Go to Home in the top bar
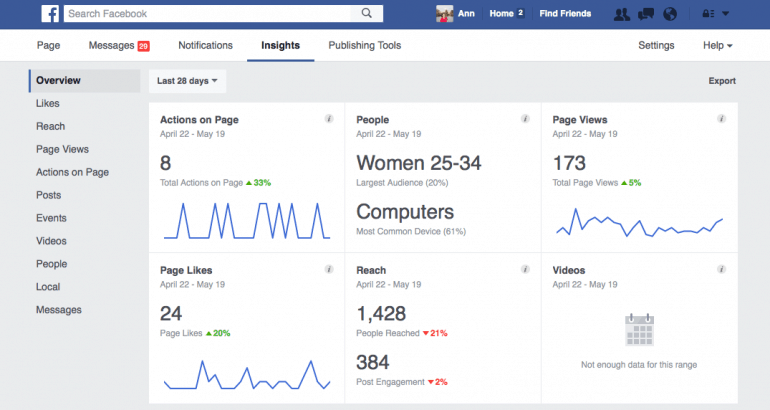 (x=501, y=14)
